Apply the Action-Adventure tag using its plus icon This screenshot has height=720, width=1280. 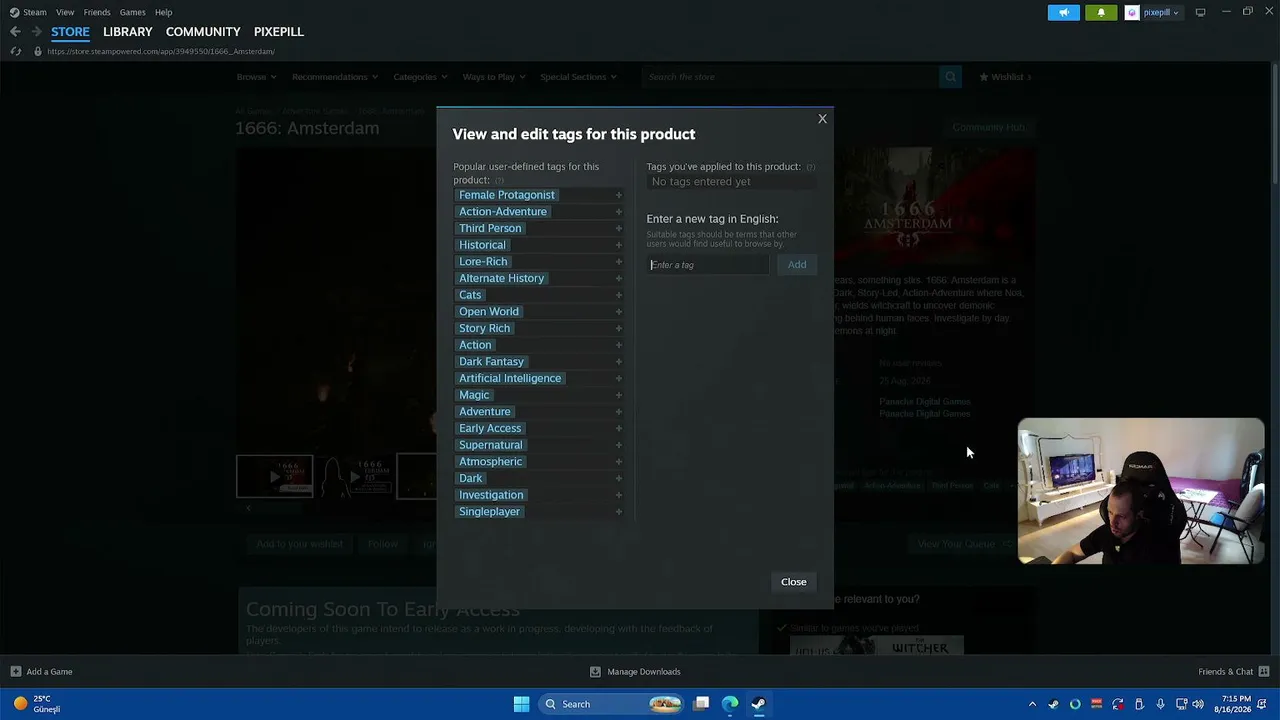click(x=619, y=212)
